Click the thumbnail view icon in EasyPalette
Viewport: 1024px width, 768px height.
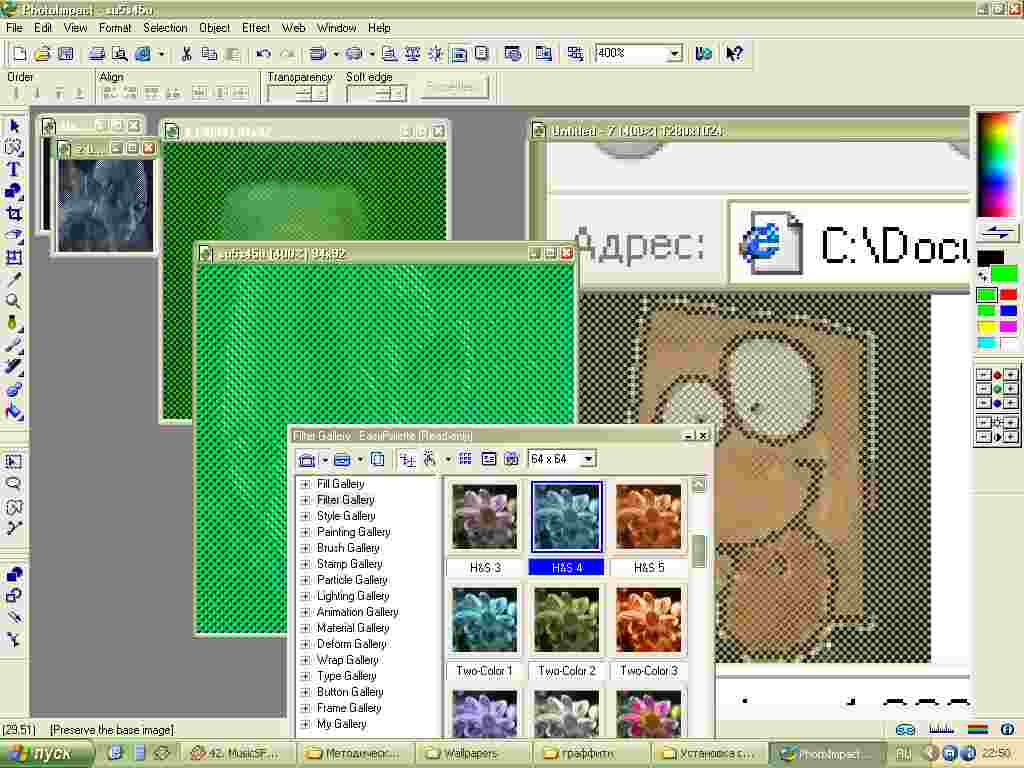(x=465, y=459)
